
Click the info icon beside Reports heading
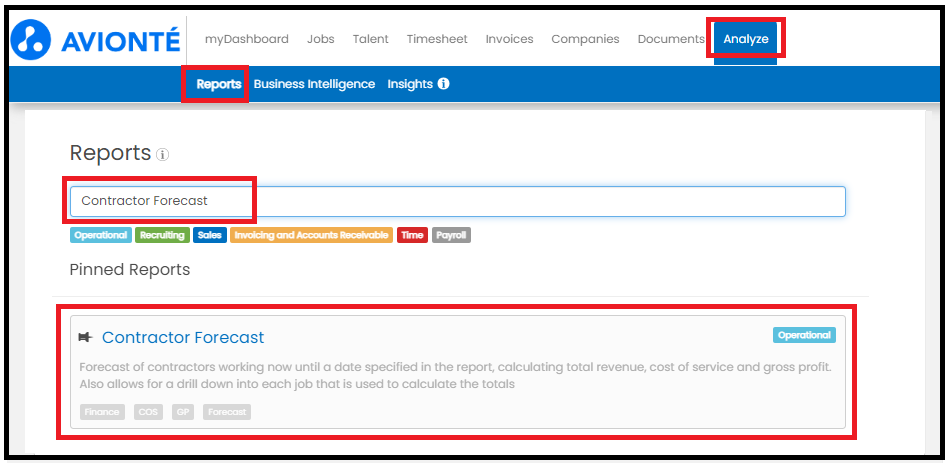pos(163,155)
